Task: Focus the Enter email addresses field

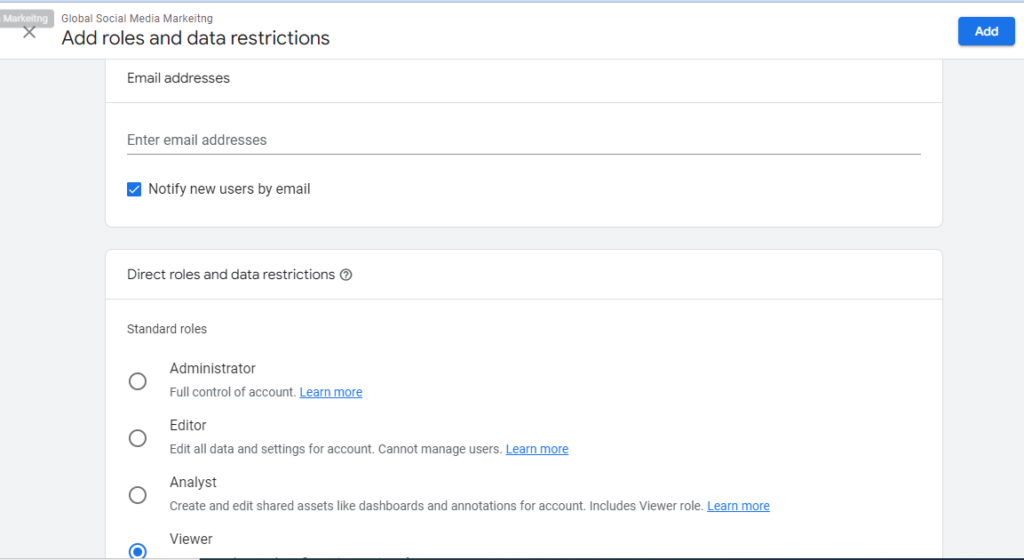Action: pyautogui.click(x=524, y=140)
